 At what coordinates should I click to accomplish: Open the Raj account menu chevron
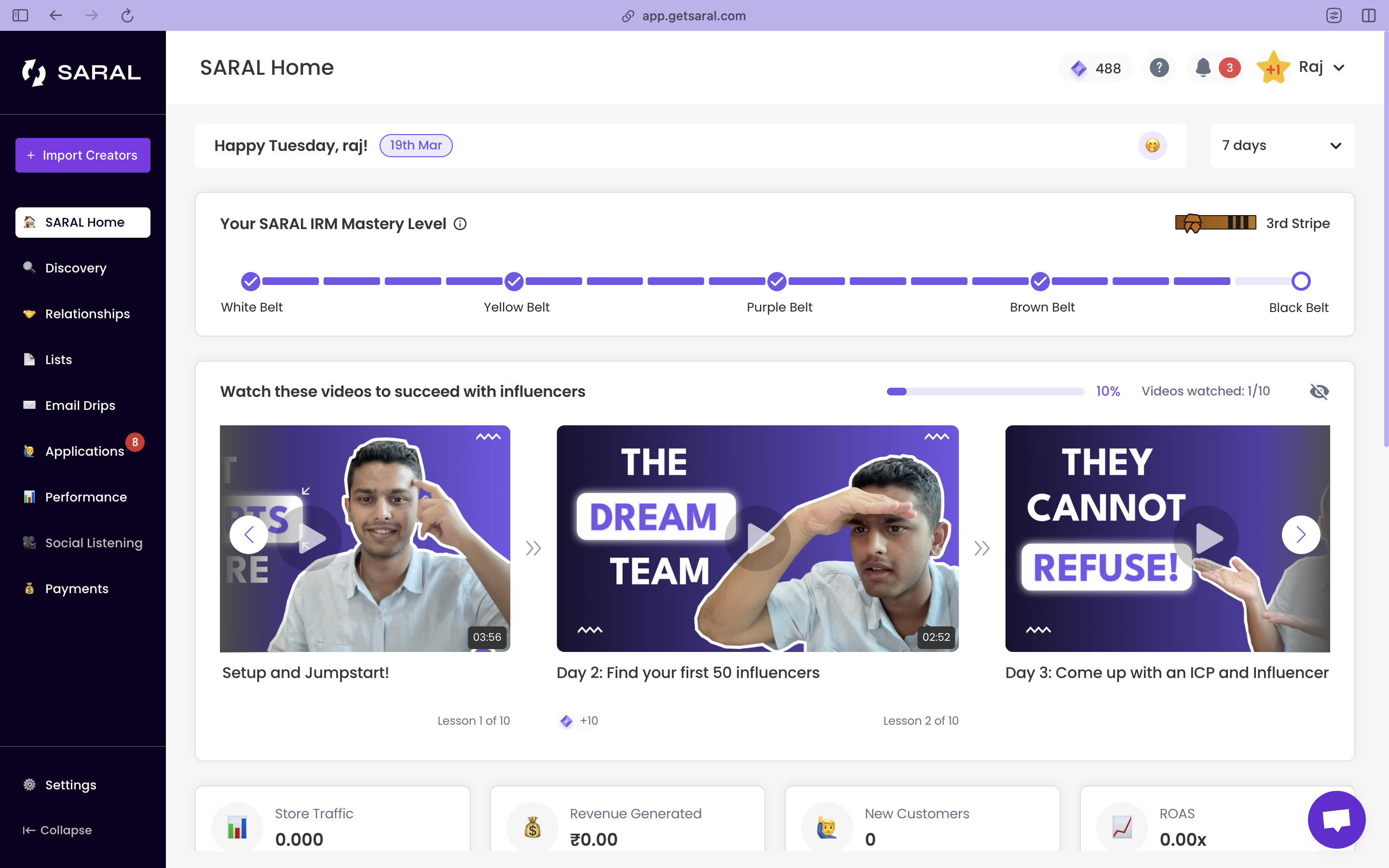pyautogui.click(x=1338, y=68)
